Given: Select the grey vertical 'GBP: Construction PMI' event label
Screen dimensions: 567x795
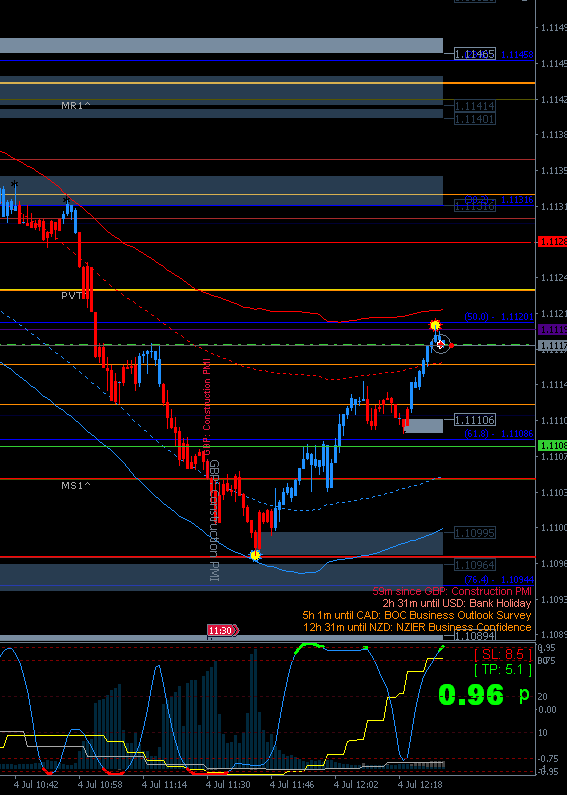Looking at the screenshot, I should (x=215, y=521).
